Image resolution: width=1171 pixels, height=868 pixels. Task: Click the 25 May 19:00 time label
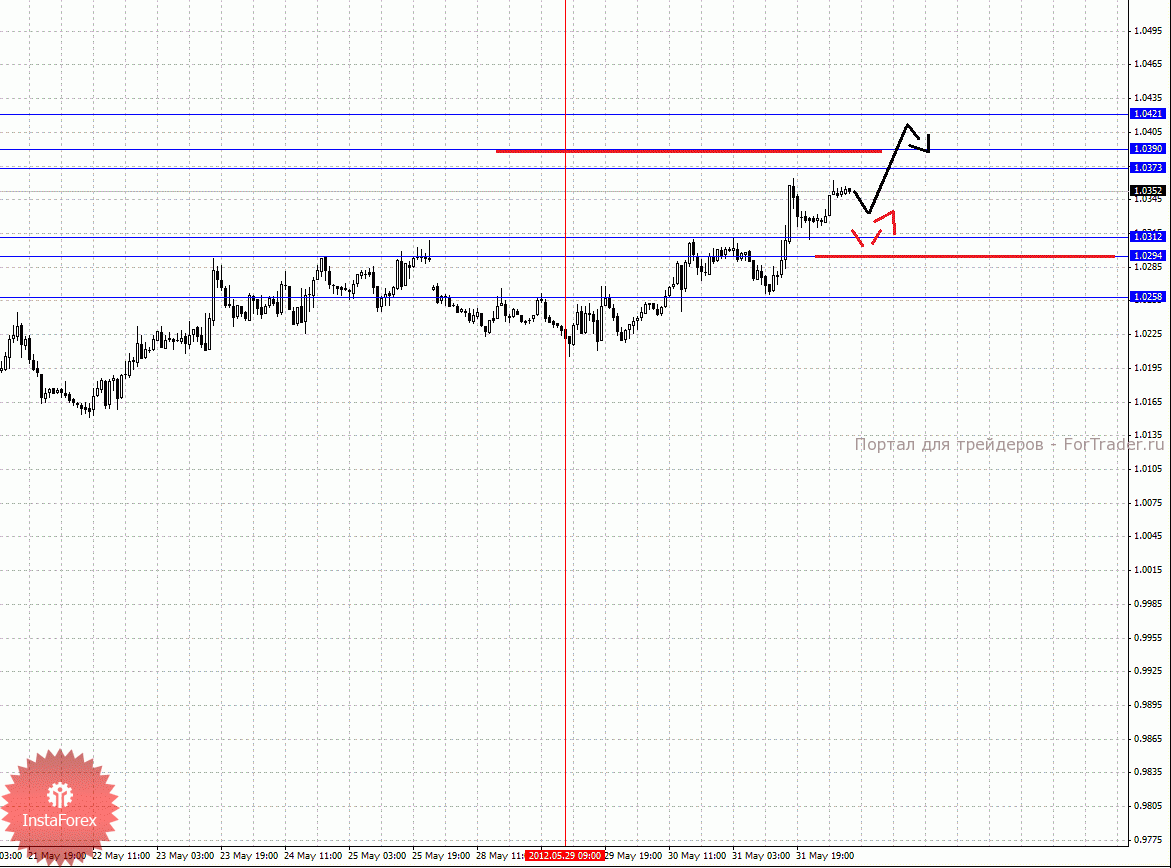[441, 855]
